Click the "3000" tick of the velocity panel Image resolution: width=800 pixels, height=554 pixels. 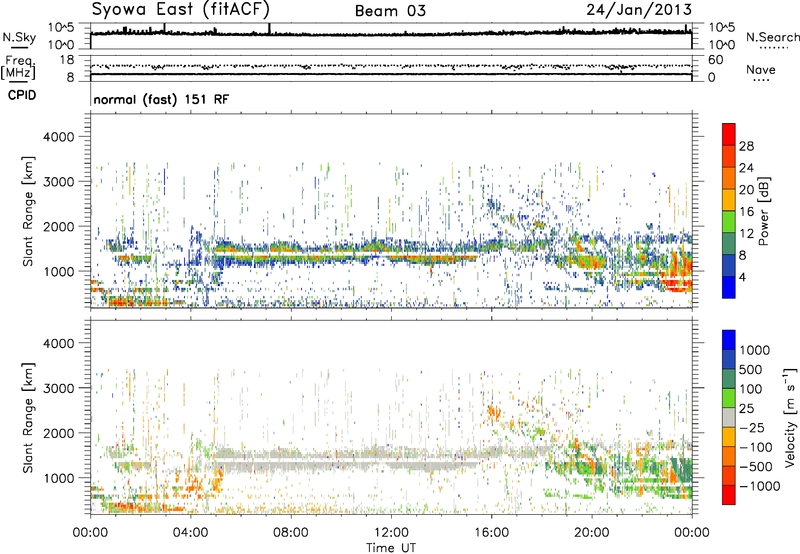point(58,388)
